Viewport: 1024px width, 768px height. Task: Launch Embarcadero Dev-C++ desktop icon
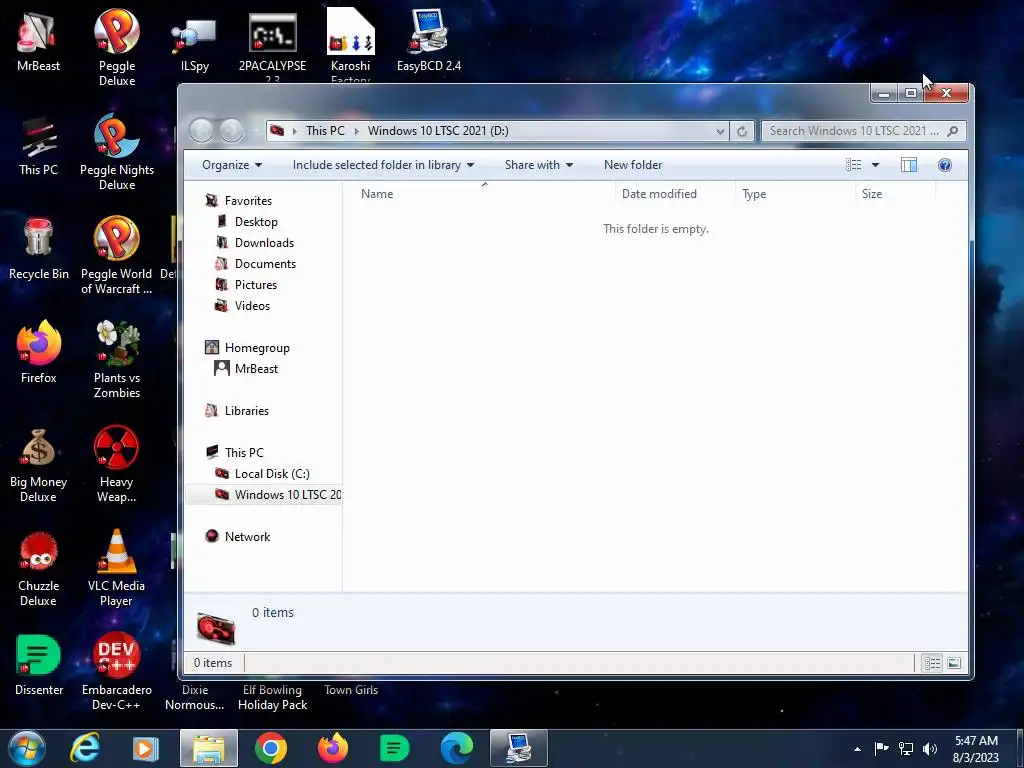[x=117, y=671]
